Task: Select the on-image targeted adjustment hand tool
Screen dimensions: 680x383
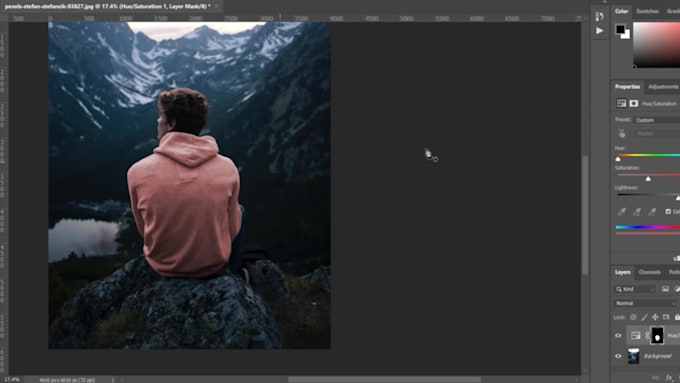Action: [x=622, y=134]
